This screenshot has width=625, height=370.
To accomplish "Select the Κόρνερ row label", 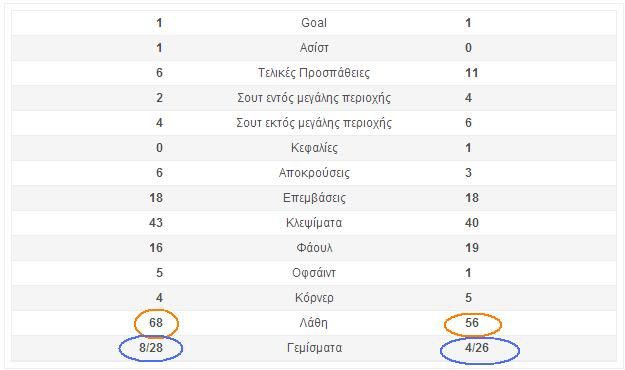I will point(314,298).
